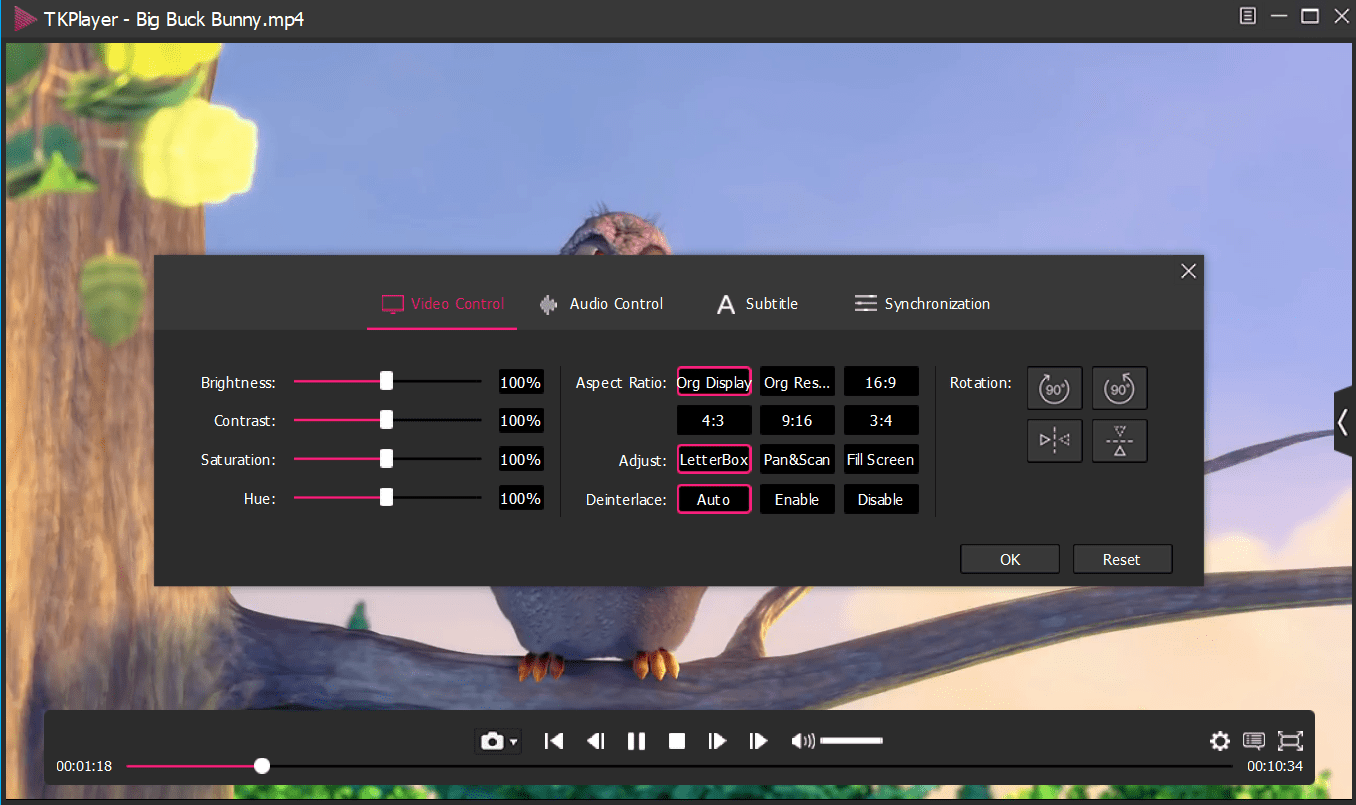Open the settings gear icon
This screenshot has width=1356, height=805.
pos(1220,741)
